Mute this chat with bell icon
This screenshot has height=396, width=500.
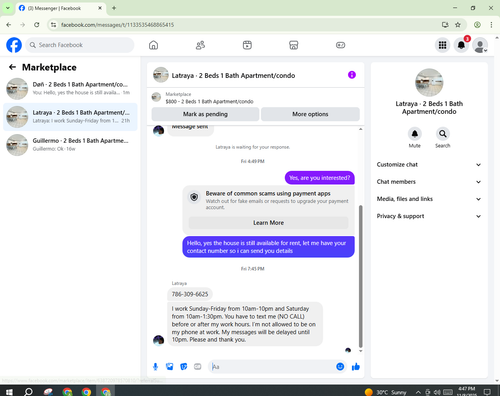tap(414, 134)
